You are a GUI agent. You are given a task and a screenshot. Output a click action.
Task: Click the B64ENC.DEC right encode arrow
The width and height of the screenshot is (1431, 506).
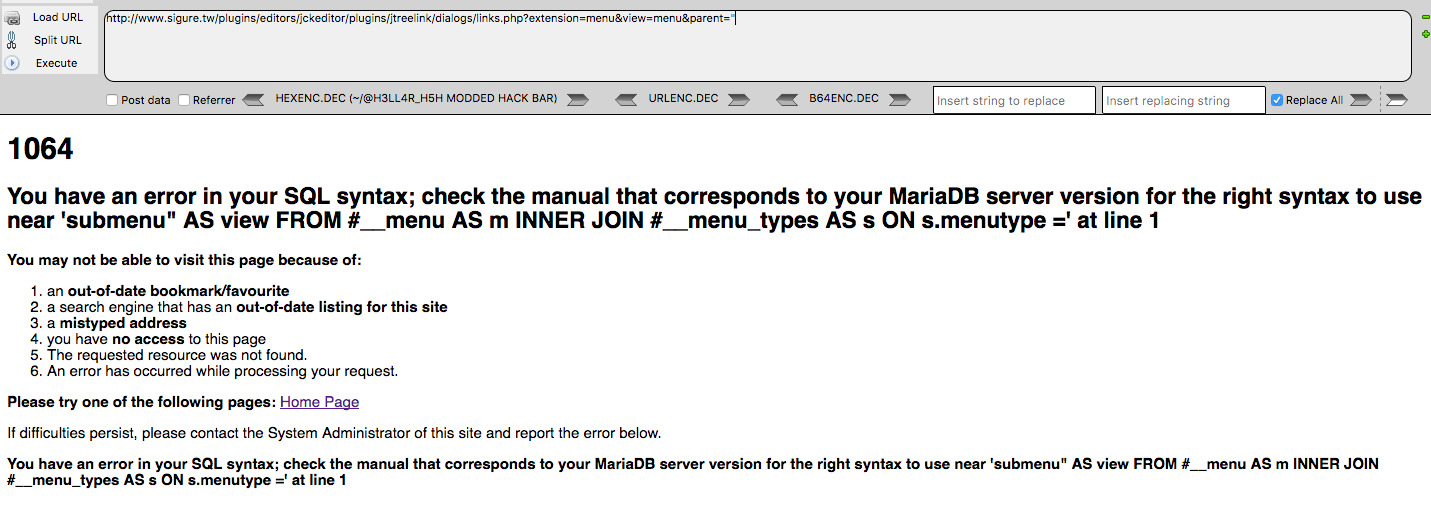pos(900,99)
